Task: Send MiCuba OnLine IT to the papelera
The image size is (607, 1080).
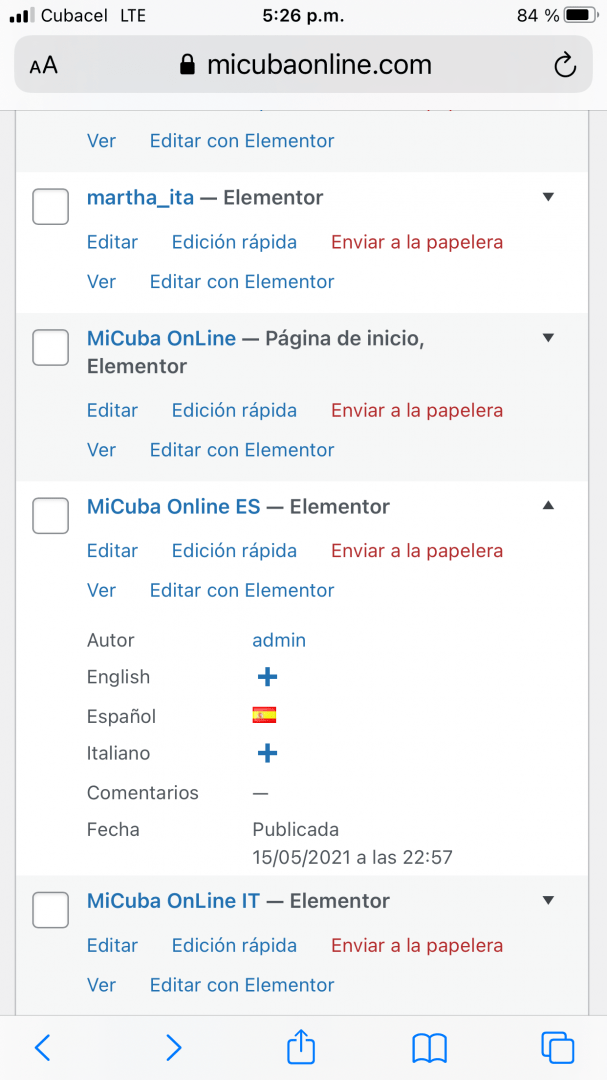Action: pos(417,945)
